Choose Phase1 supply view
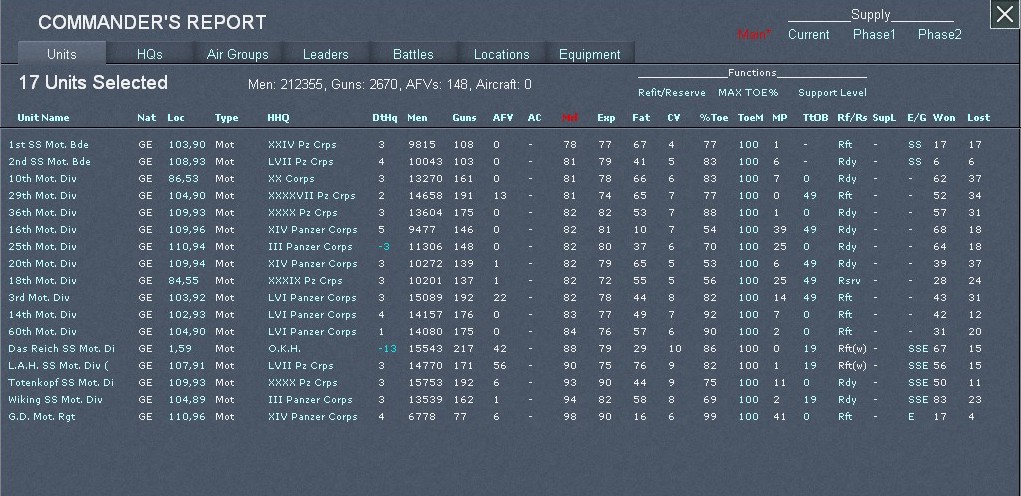Screen dimensions: 1021x496 [874, 35]
